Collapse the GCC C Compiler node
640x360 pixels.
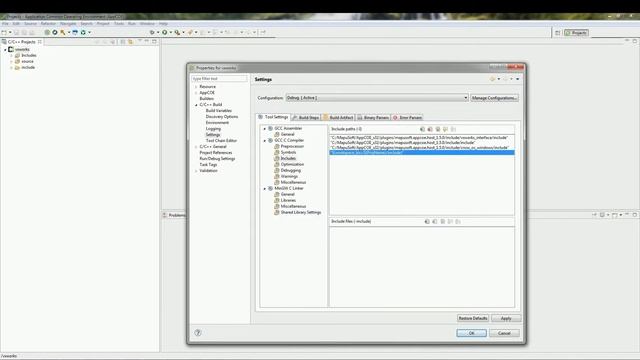pyautogui.click(x=264, y=140)
